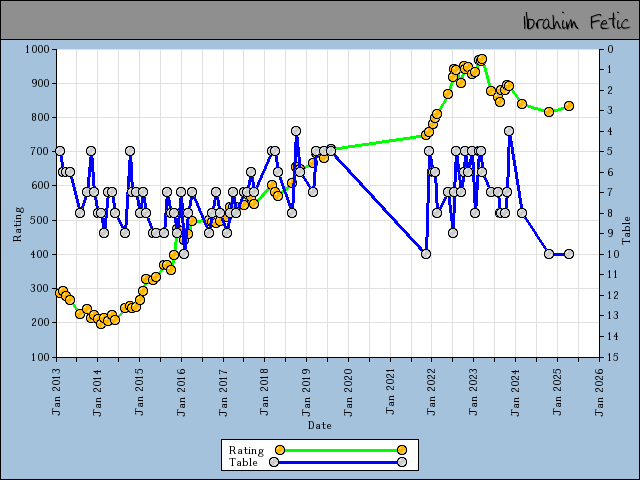The height and width of the screenshot is (480, 640).
Task: Click the Jan 2023 date tick label
Action: pos(473,392)
